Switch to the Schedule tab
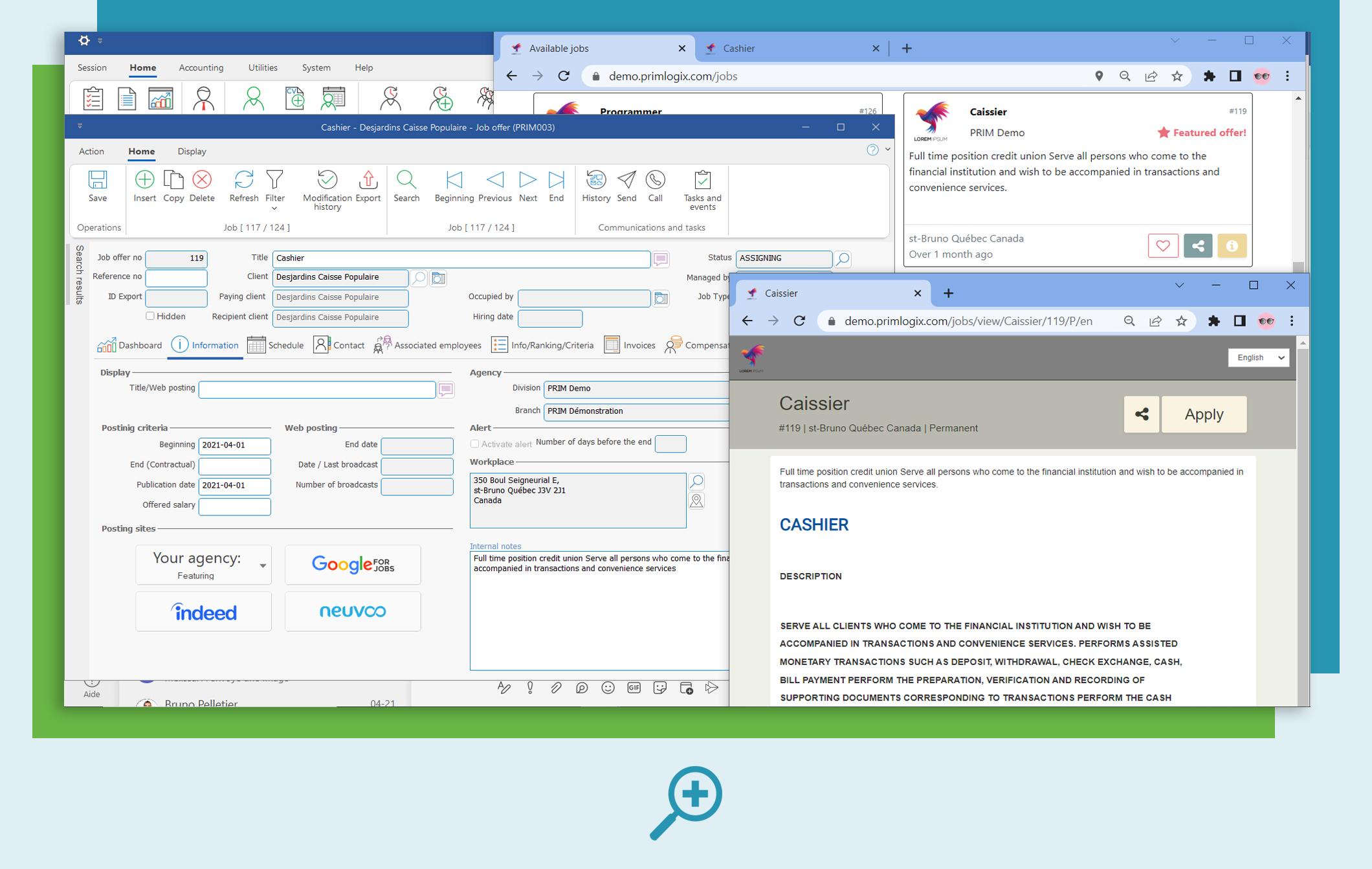This screenshot has height=869, width=1372. pyautogui.click(x=276, y=345)
